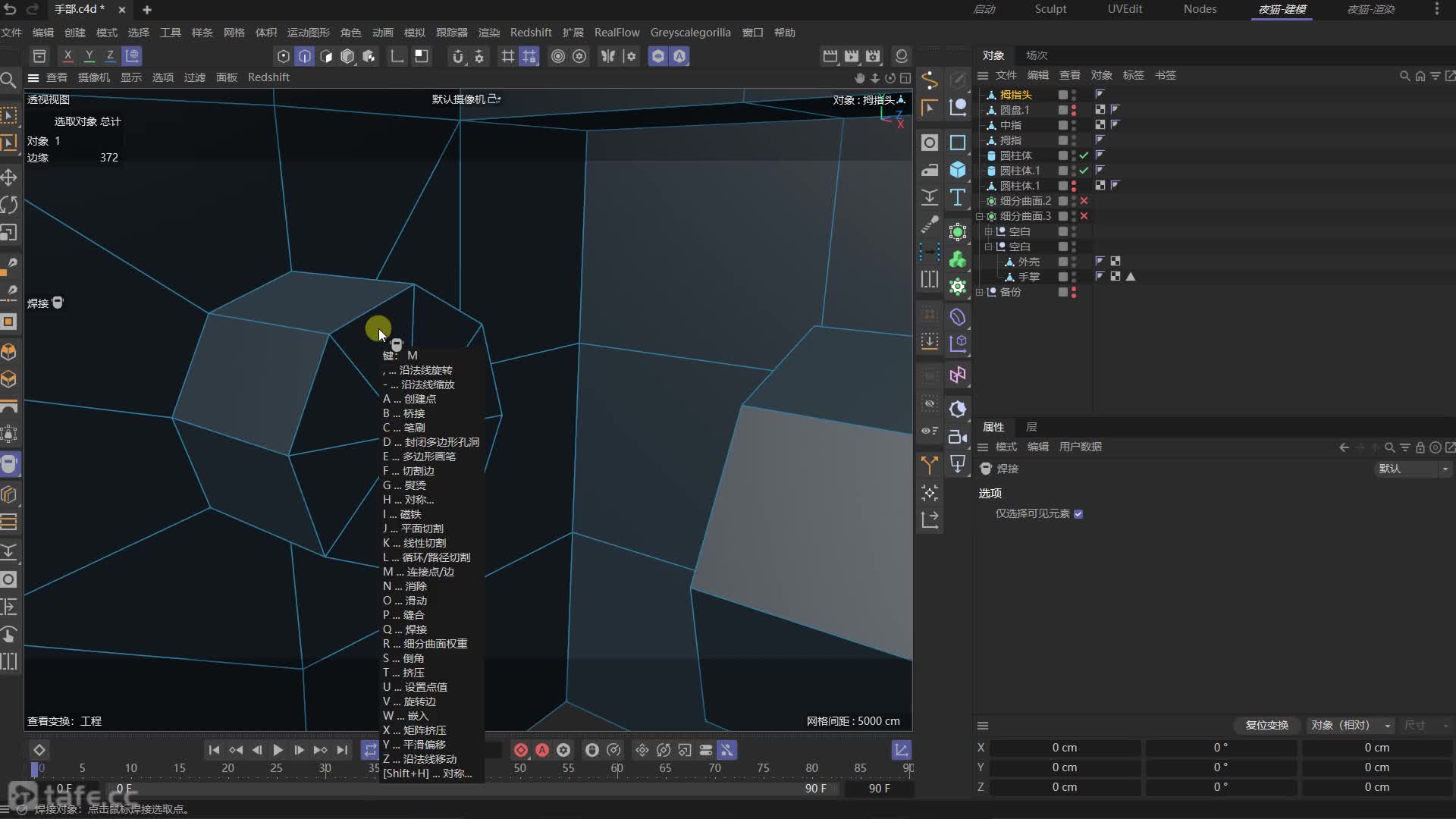Click back arrow in Attributes panel
This screenshot has height=819, width=1456.
coord(1344,447)
